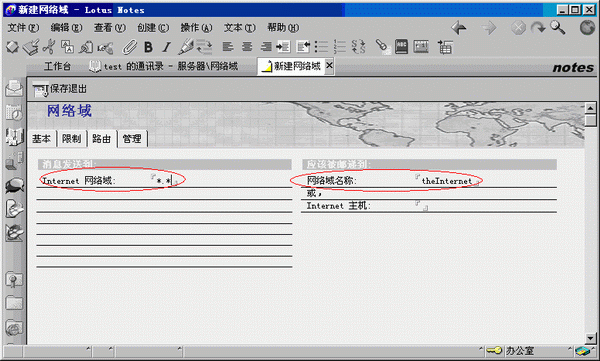
Task: Apply bulleted list formatting
Action: click(321, 47)
